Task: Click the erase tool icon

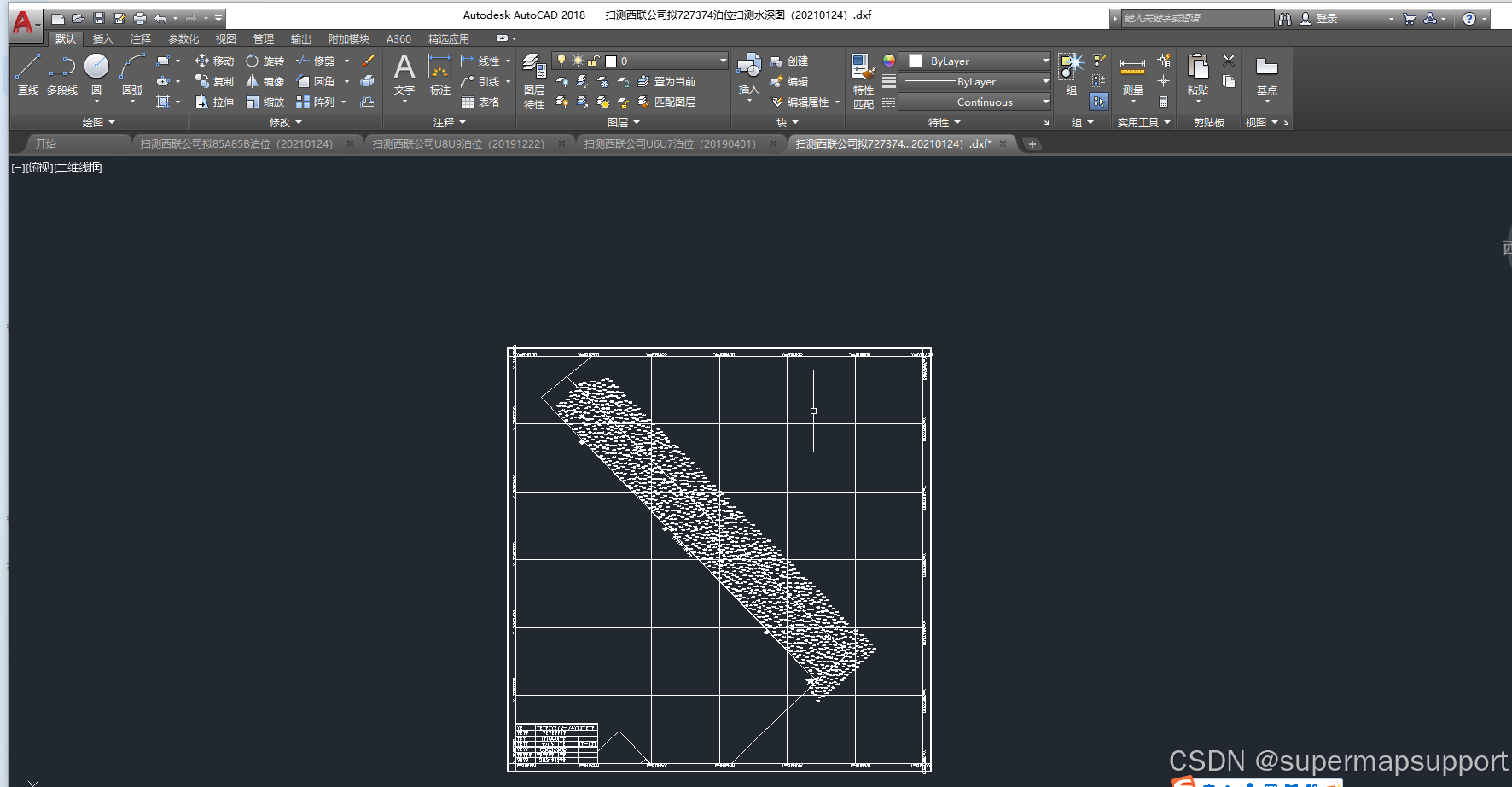Action: (x=368, y=61)
